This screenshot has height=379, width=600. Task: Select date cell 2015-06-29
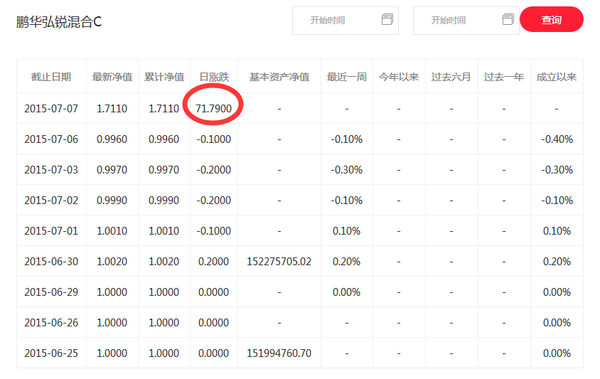coord(51,292)
